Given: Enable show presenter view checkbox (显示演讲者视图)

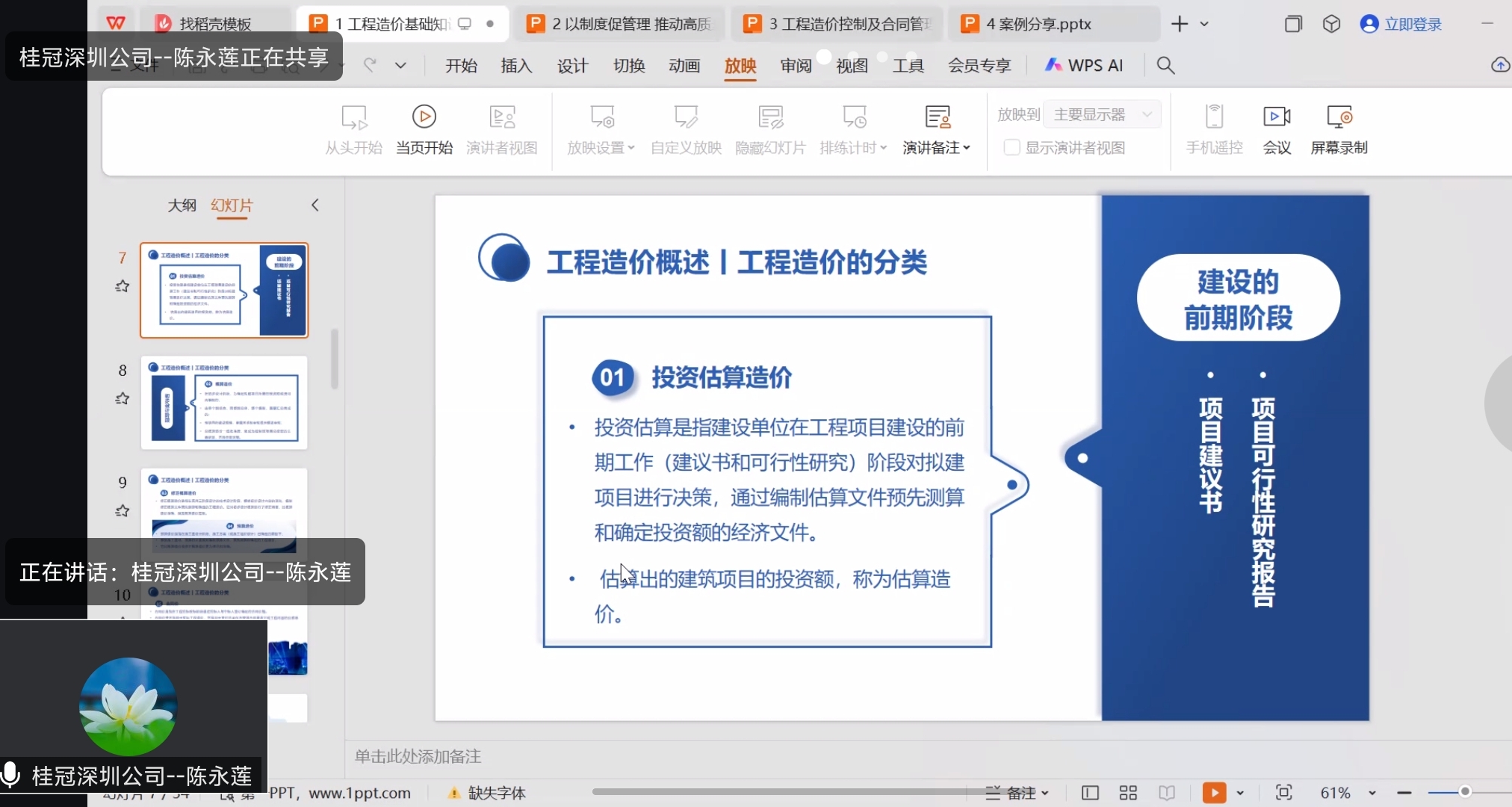Looking at the screenshot, I should click(1011, 148).
